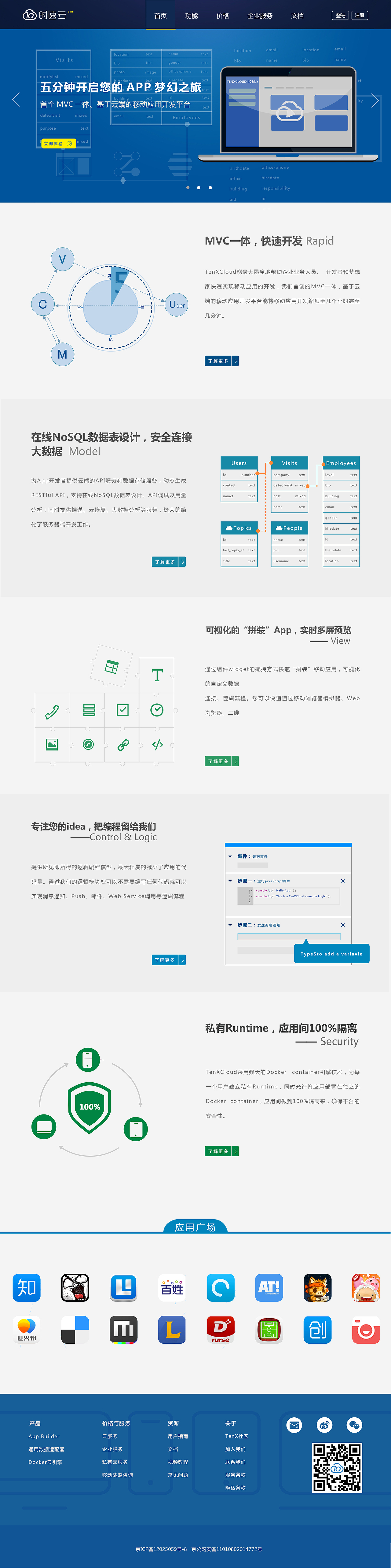This screenshot has width=391, height=1568.
Task: Open the 百姓 app icon
Action: 172,1288
